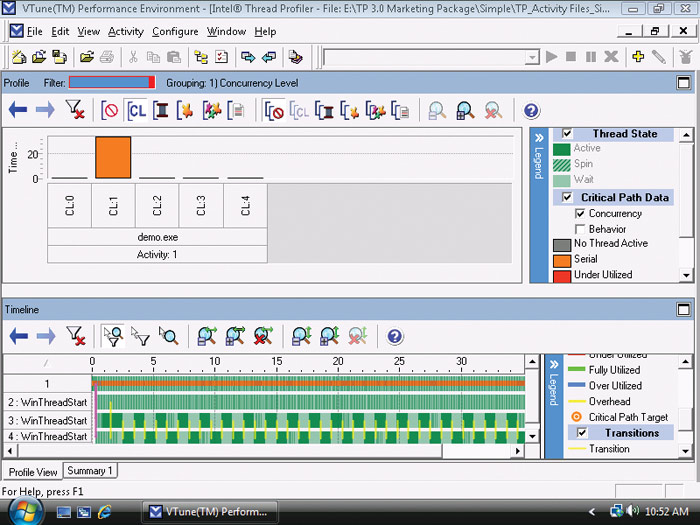Toggle the Critical Path Data checkbox
The width and height of the screenshot is (700, 525).
[x=567, y=197]
